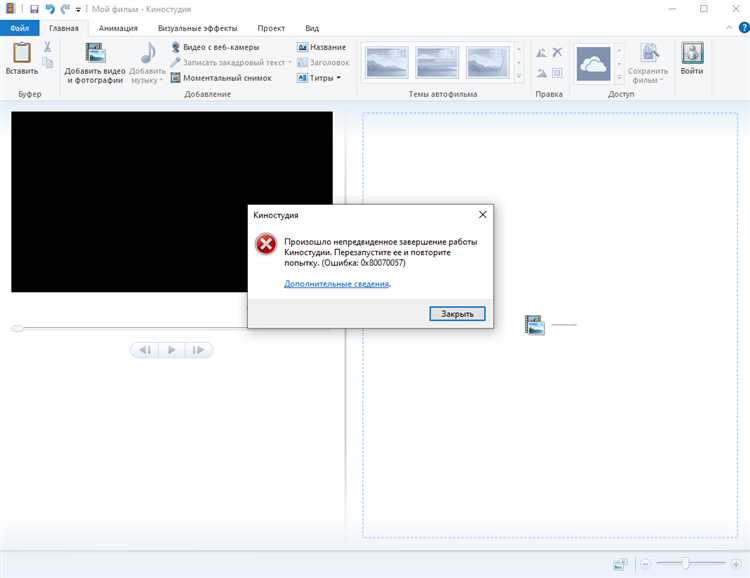Click the sharing gallery up arrow
Image resolution: width=750 pixels, height=578 pixels.
pyautogui.click(x=619, y=50)
